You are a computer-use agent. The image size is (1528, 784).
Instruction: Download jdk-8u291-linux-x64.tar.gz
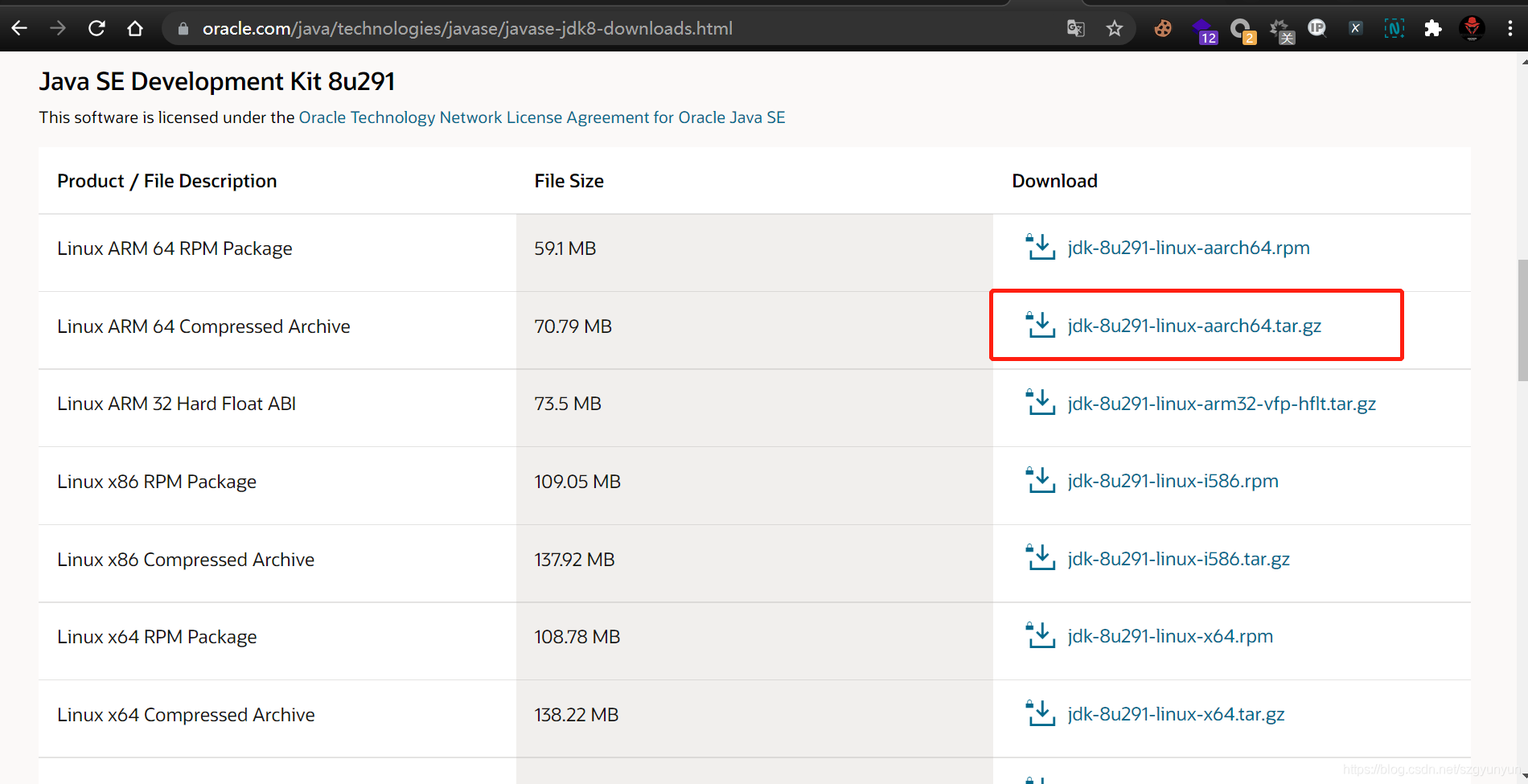point(1176,714)
